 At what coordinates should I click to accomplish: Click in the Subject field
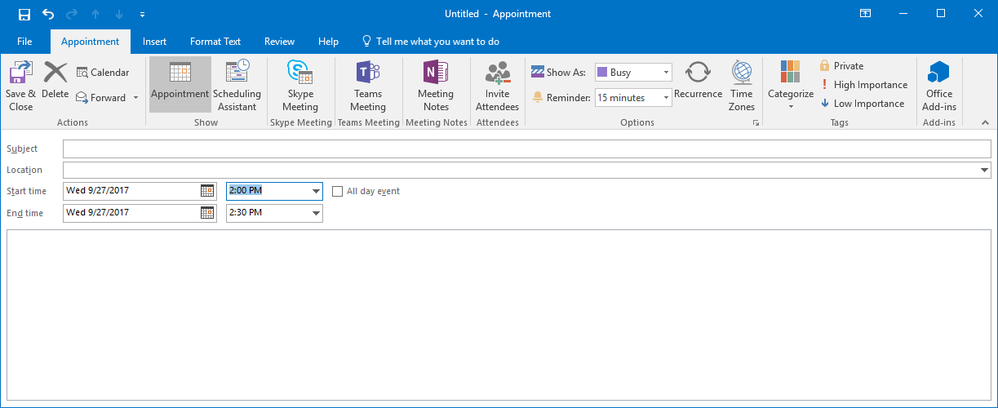pyautogui.click(x=527, y=148)
